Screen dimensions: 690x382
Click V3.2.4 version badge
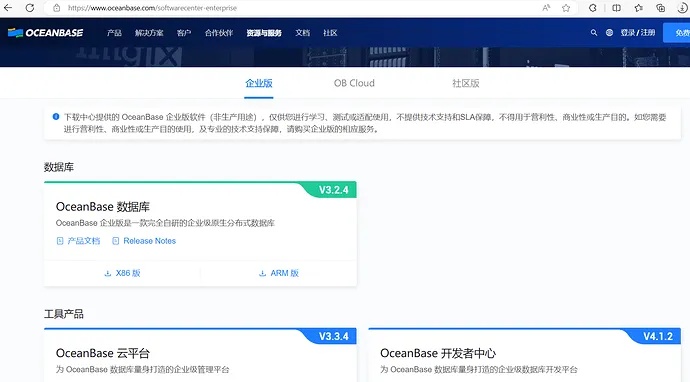coord(334,190)
